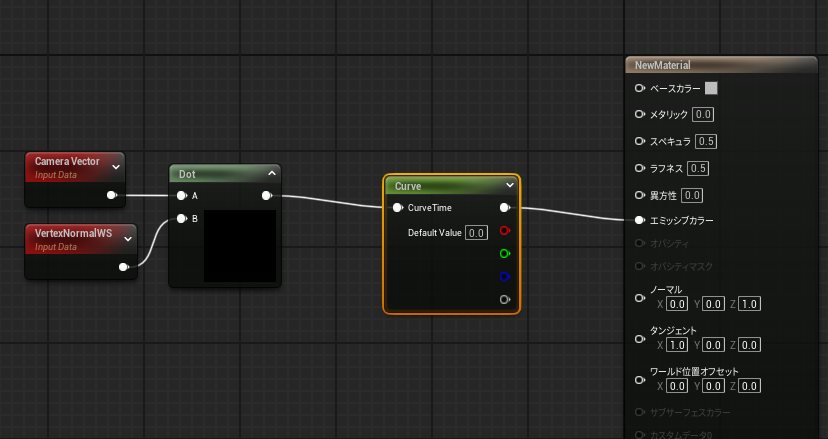Select the Curve node title

click(x=408, y=186)
